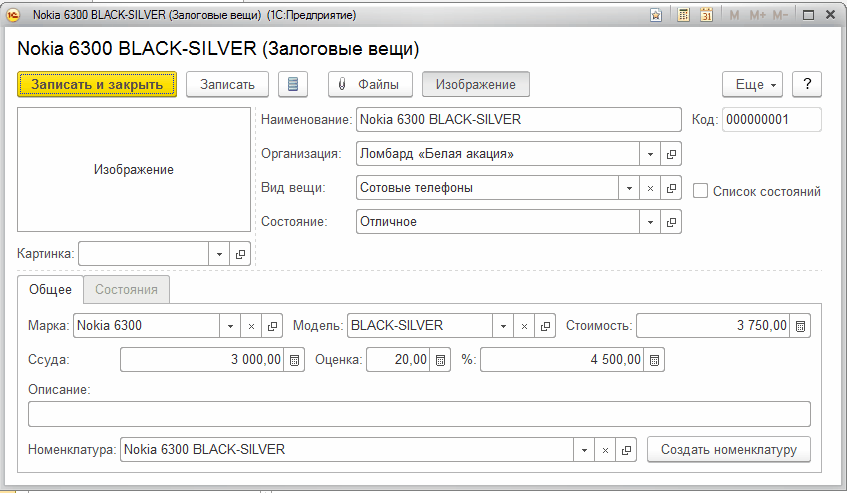
Task: Open the calculator icon in title bar
Action: [x=683, y=15]
